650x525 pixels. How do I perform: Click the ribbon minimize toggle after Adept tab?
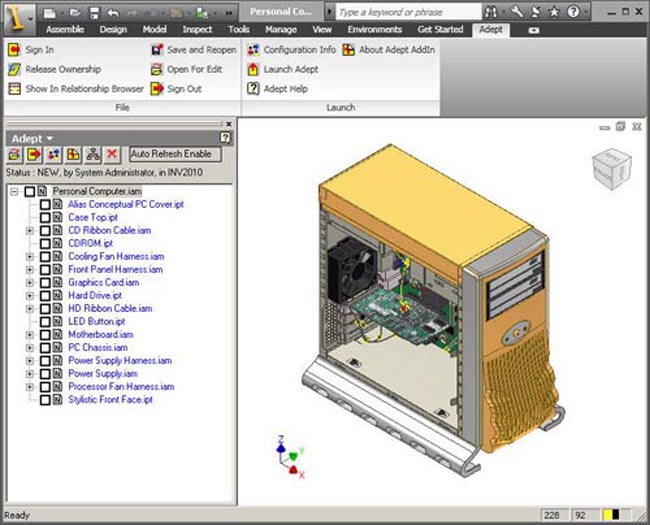[534, 30]
